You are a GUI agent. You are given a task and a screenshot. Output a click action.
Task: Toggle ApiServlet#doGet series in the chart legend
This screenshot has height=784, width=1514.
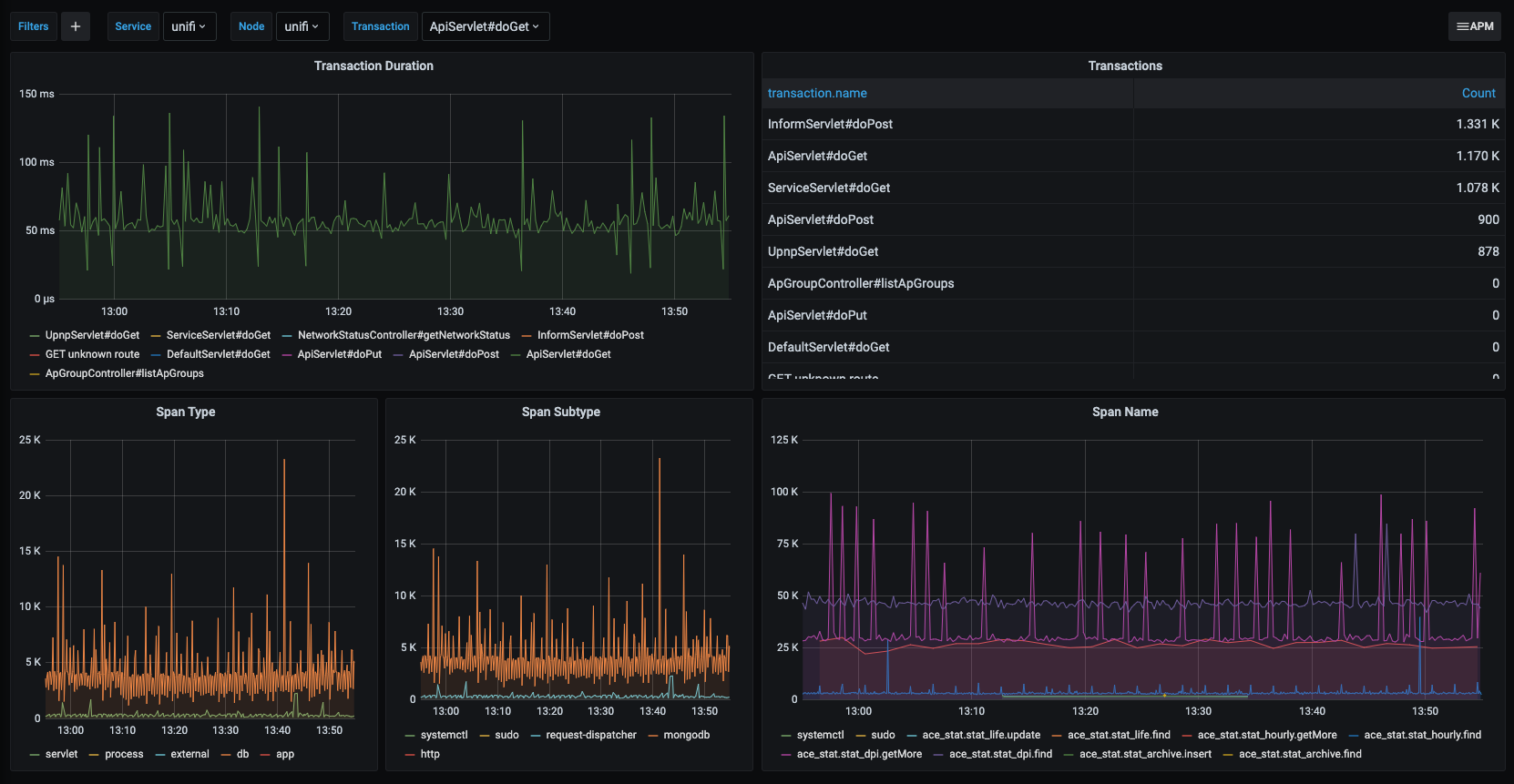pyautogui.click(x=568, y=354)
